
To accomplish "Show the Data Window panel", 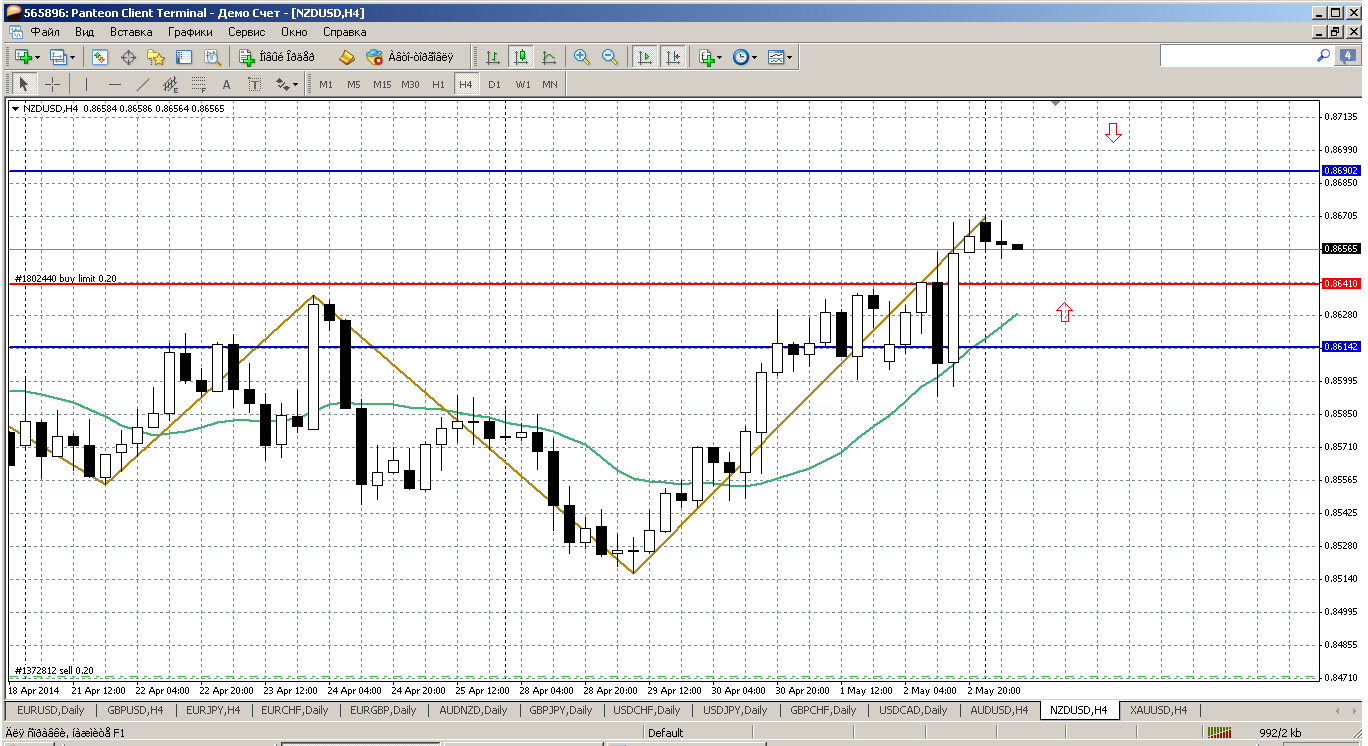I will click(128, 57).
